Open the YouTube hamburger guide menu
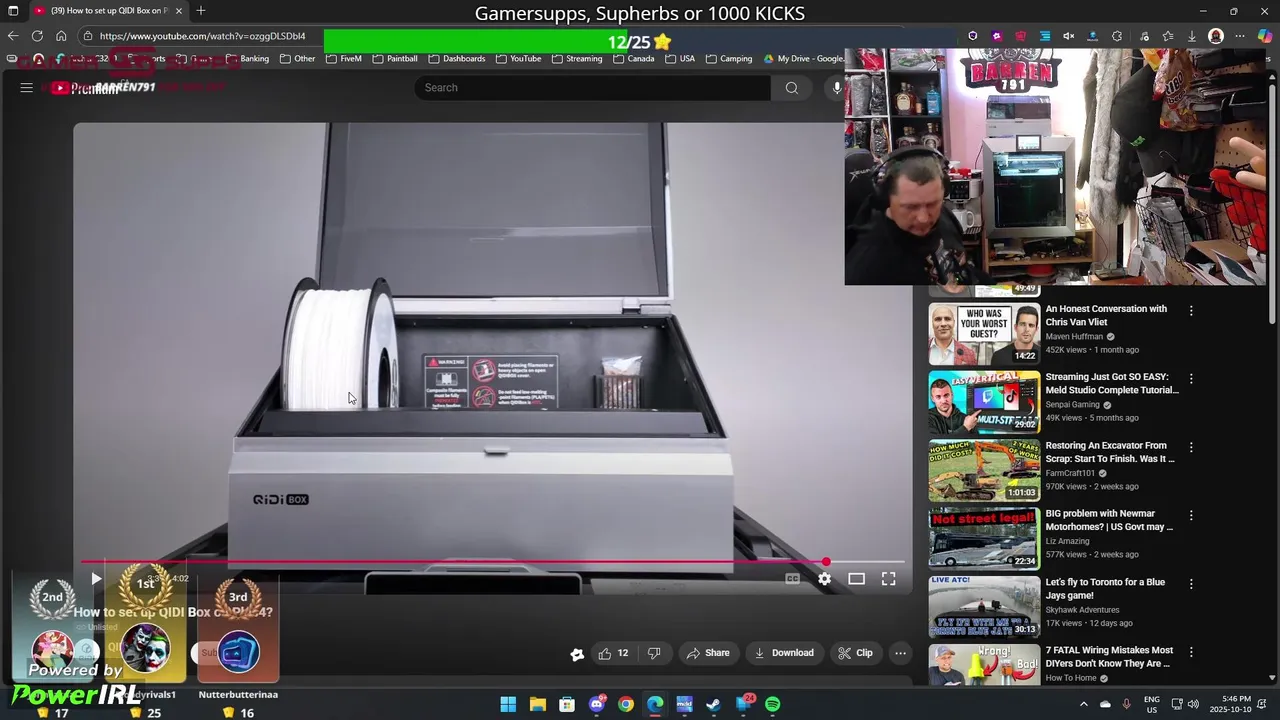This screenshot has height=720, width=1280. click(27, 88)
